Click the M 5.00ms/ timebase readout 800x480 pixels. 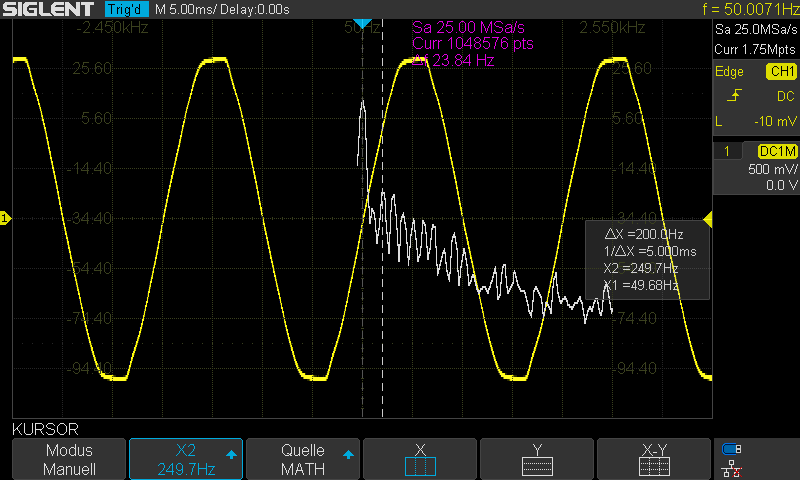[x=185, y=9]
